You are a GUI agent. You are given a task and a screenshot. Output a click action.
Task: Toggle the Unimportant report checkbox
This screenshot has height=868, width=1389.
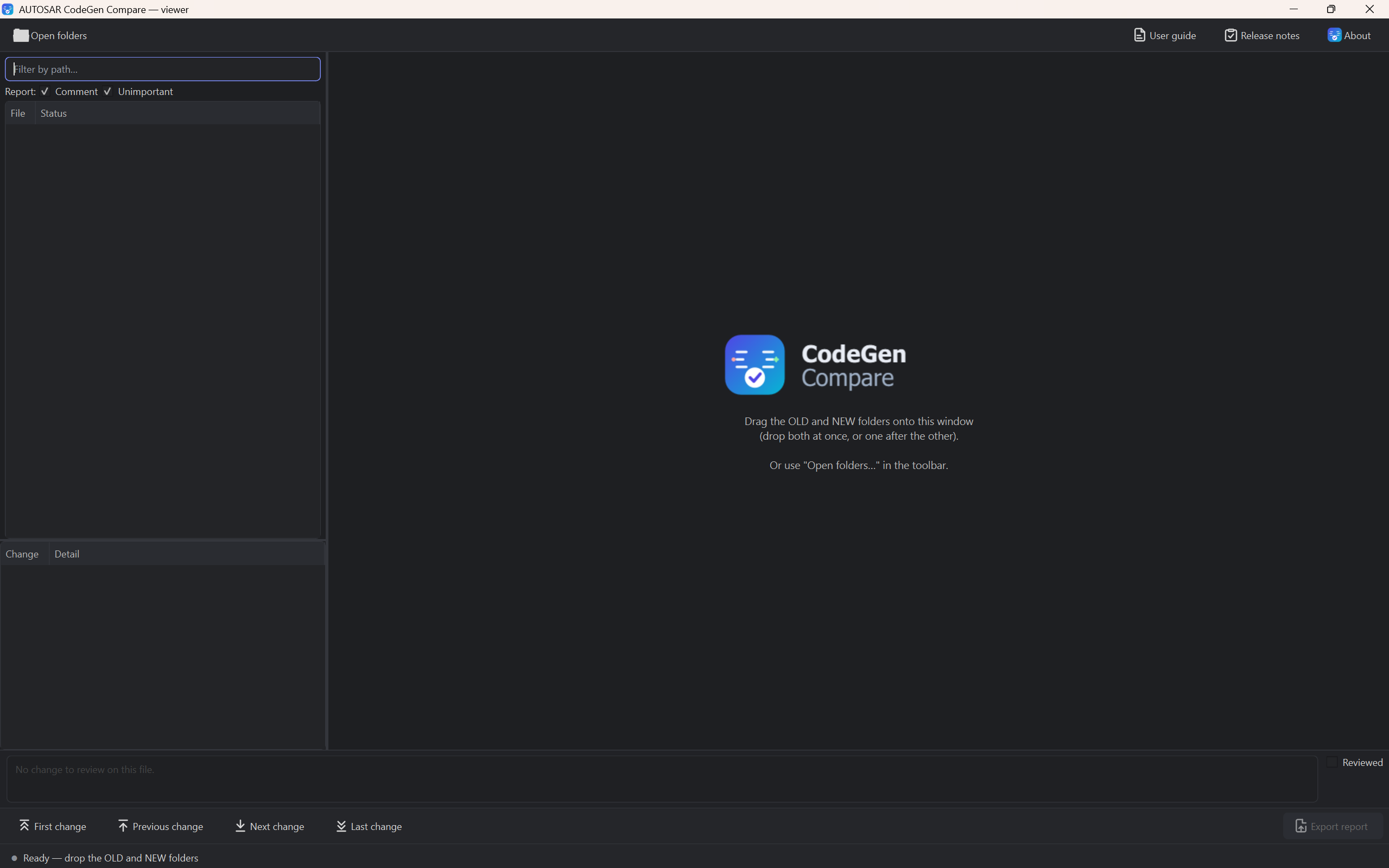[138, 92]
